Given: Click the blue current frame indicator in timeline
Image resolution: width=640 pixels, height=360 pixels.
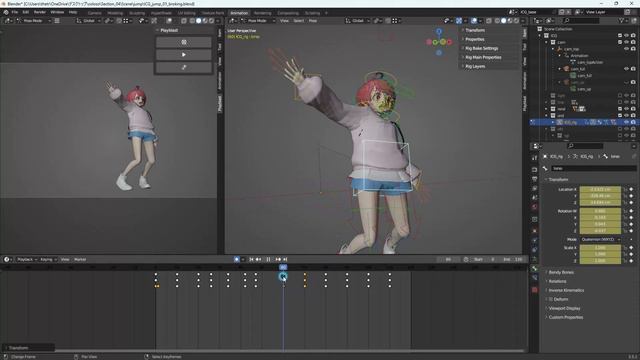Looking at the screenshot, I should (283, 267).
